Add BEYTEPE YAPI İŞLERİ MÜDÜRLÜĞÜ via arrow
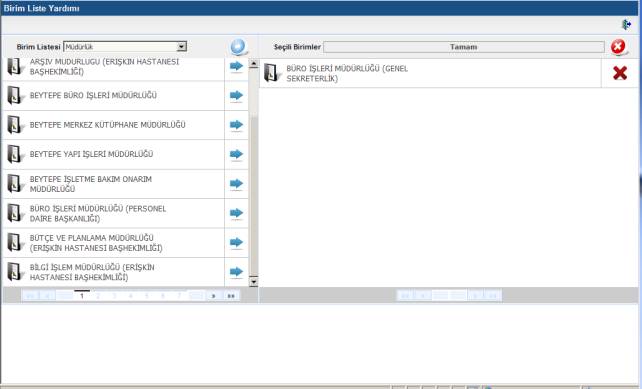642x389 pixels. point(236,154)
